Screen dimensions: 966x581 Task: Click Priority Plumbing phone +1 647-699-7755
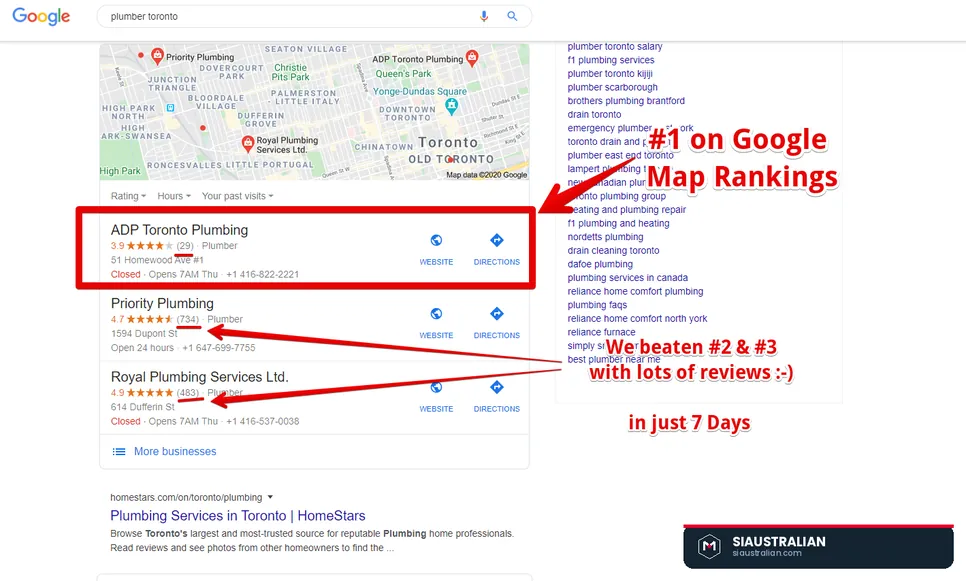[219, 347]
